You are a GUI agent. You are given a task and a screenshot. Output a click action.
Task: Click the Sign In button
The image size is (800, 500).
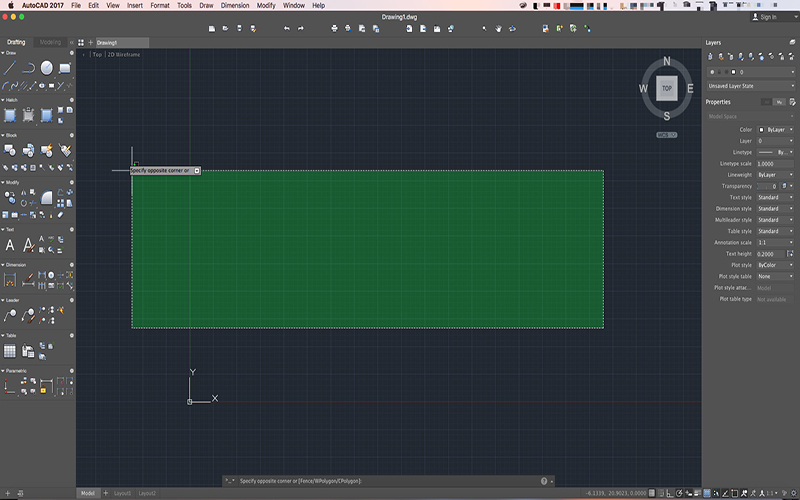pos(764,17)
